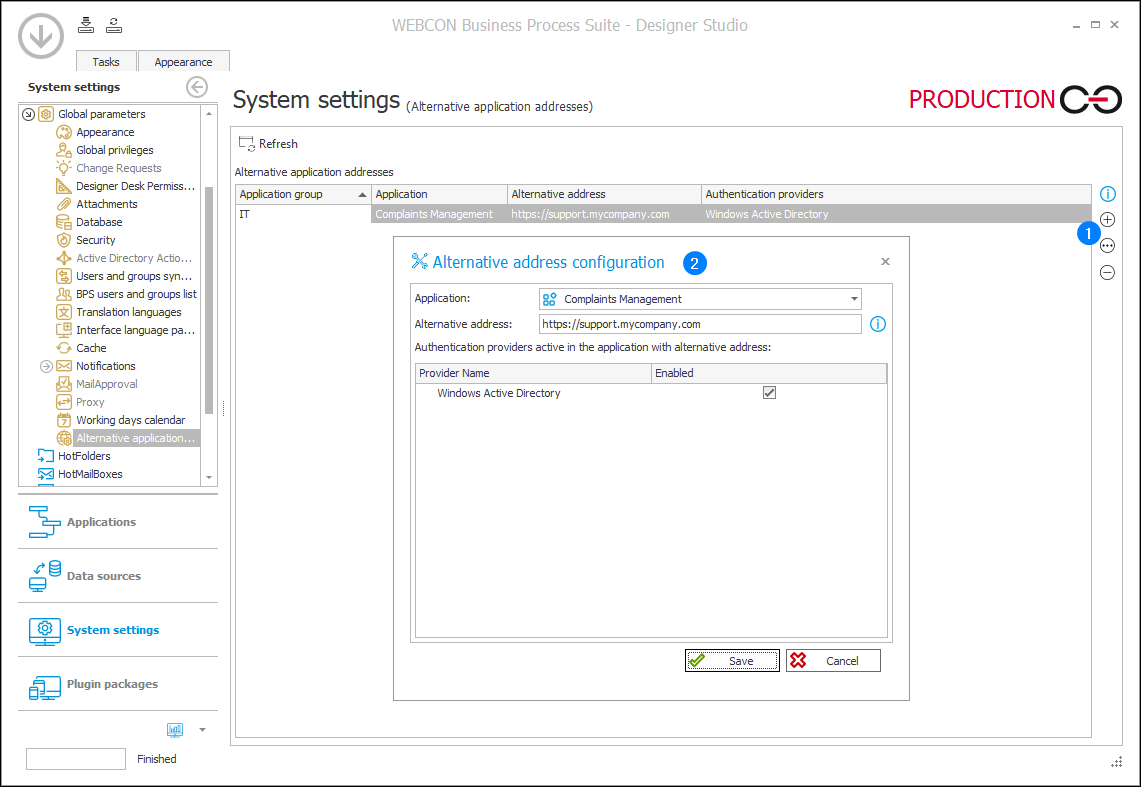Click the Alternative address column header
The height and width of the screenshot is (787, 1141).
pyautogui.click(x=604, y=194)
